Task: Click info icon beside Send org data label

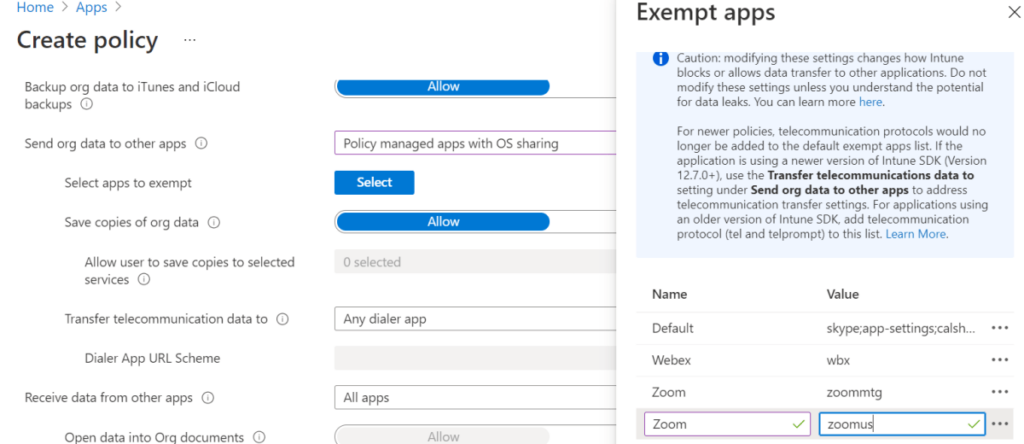Action: (201, 143)
